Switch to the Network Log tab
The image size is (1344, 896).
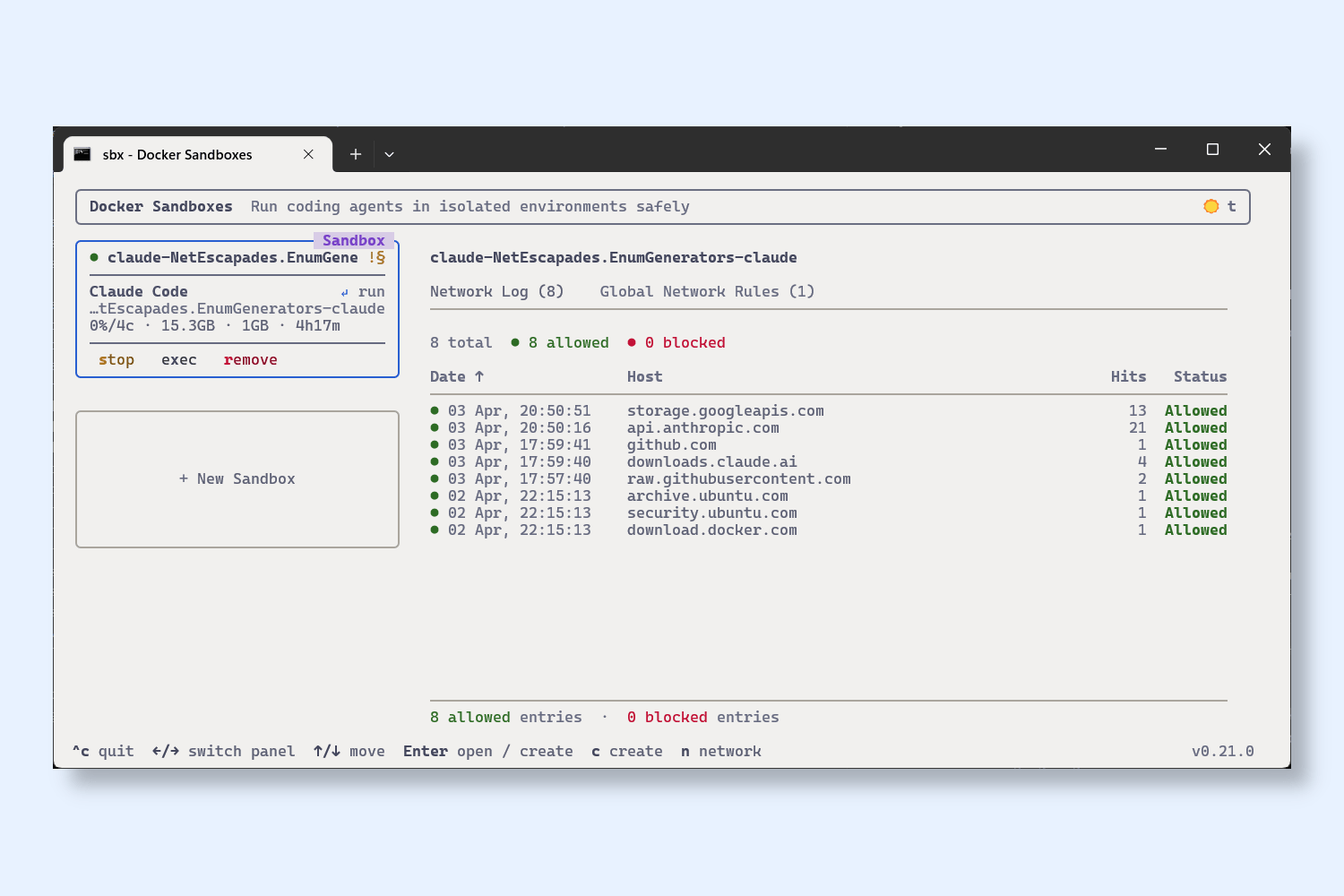tap(496, 291)
